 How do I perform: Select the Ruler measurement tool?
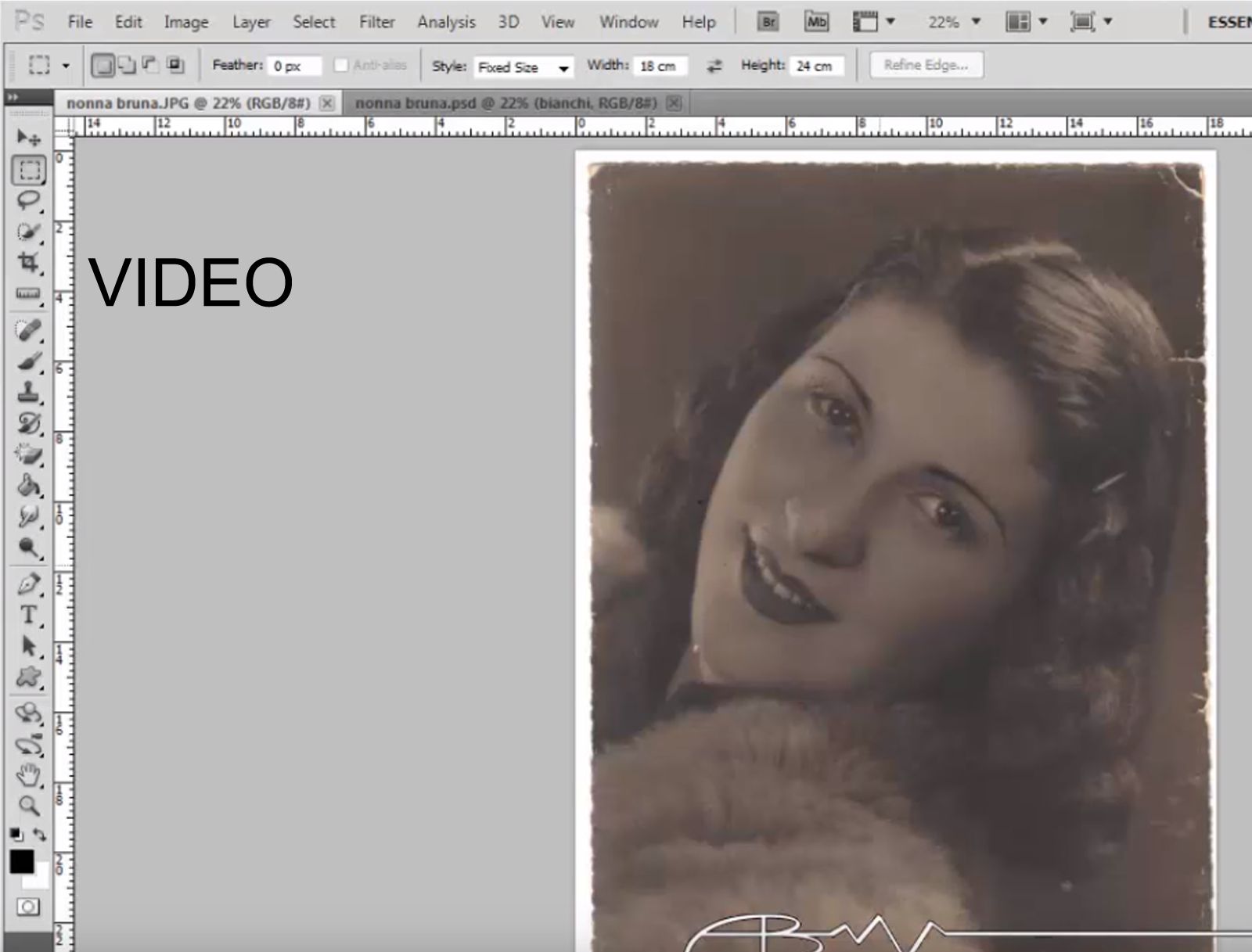[x=29, y=293]
